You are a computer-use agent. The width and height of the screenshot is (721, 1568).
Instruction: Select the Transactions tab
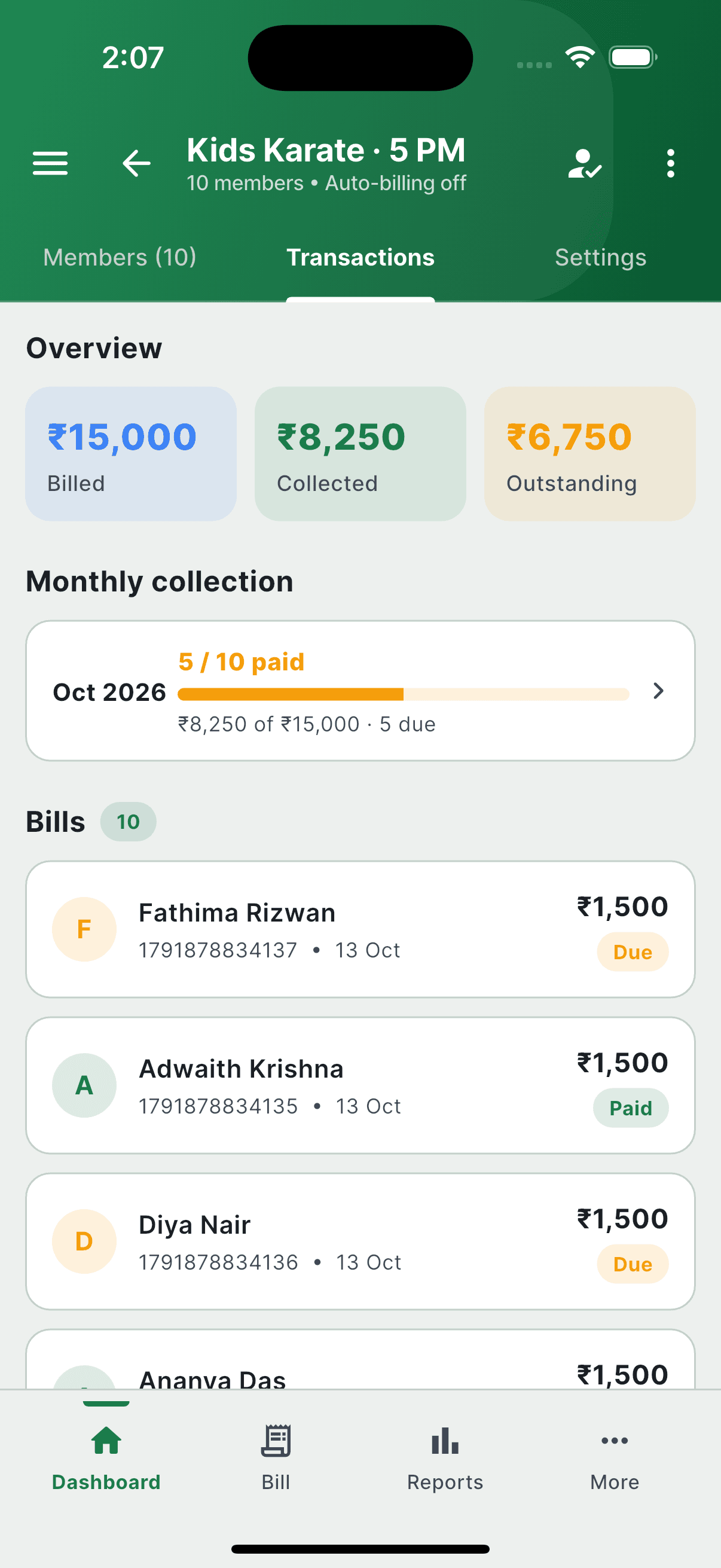point(360,258)
